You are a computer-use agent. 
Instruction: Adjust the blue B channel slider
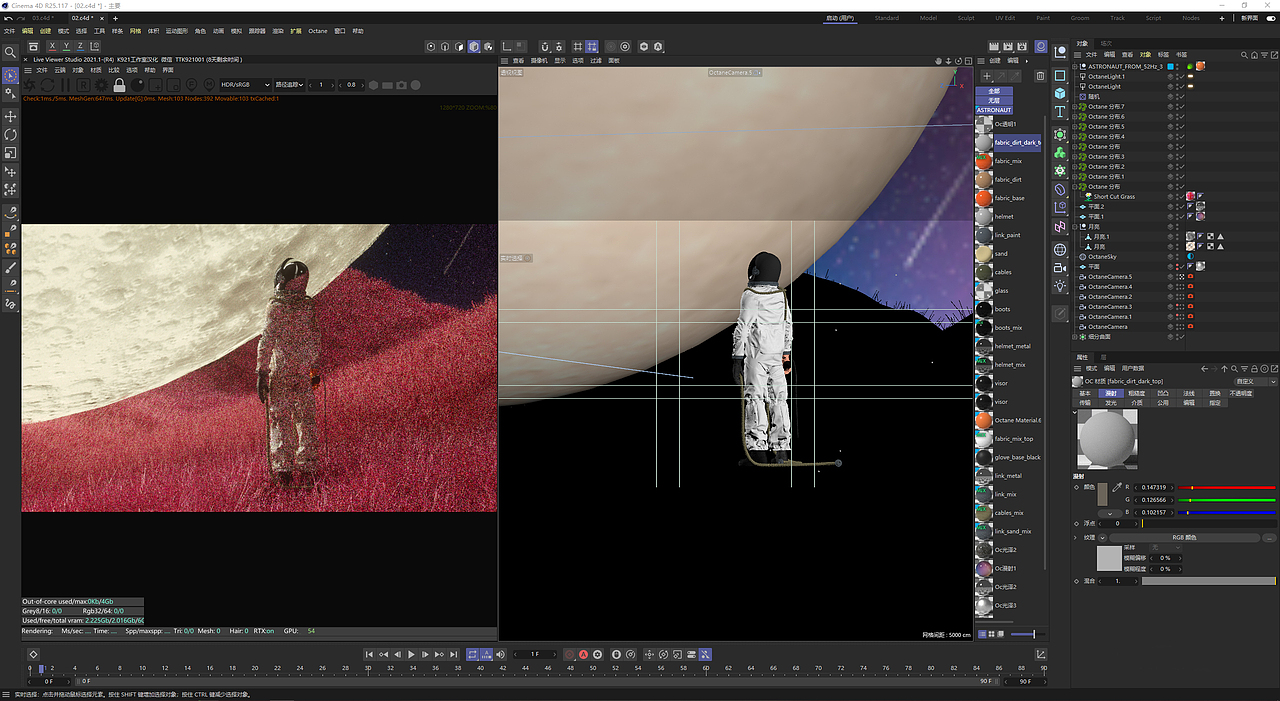[x=1227, y=512]
